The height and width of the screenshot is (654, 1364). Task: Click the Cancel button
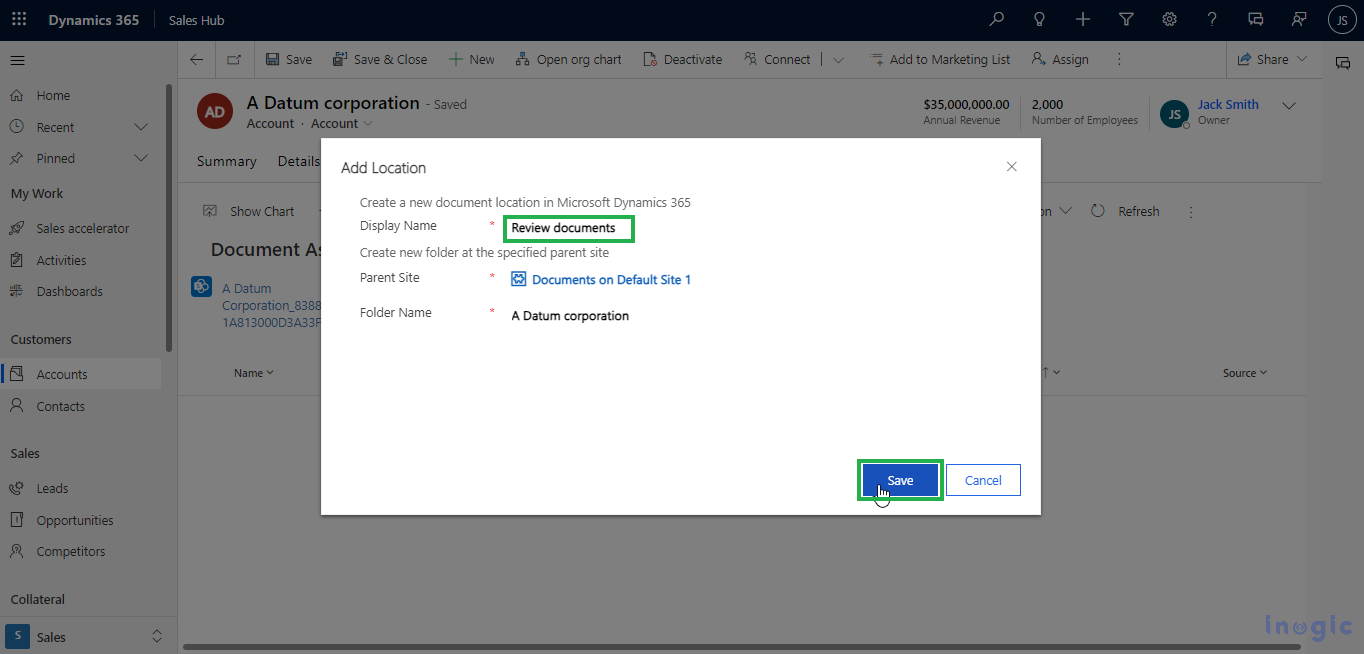coord(983,480)
